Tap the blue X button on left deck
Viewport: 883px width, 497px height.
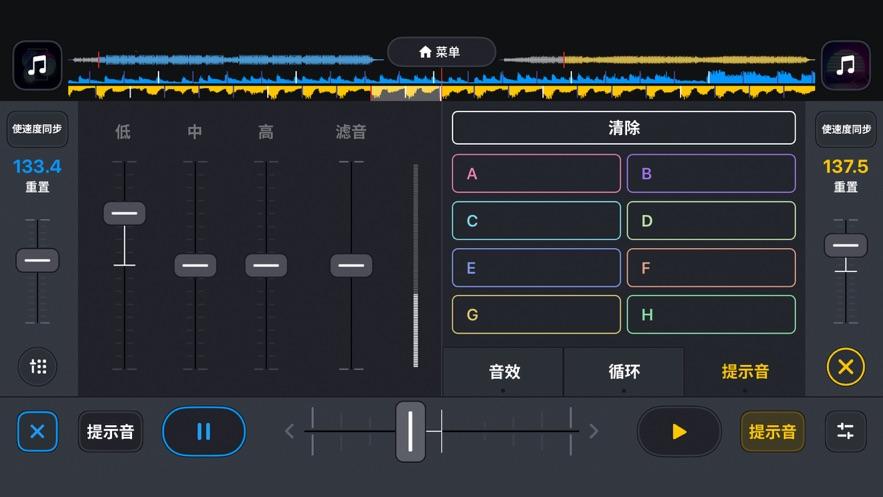pos(37,432)
